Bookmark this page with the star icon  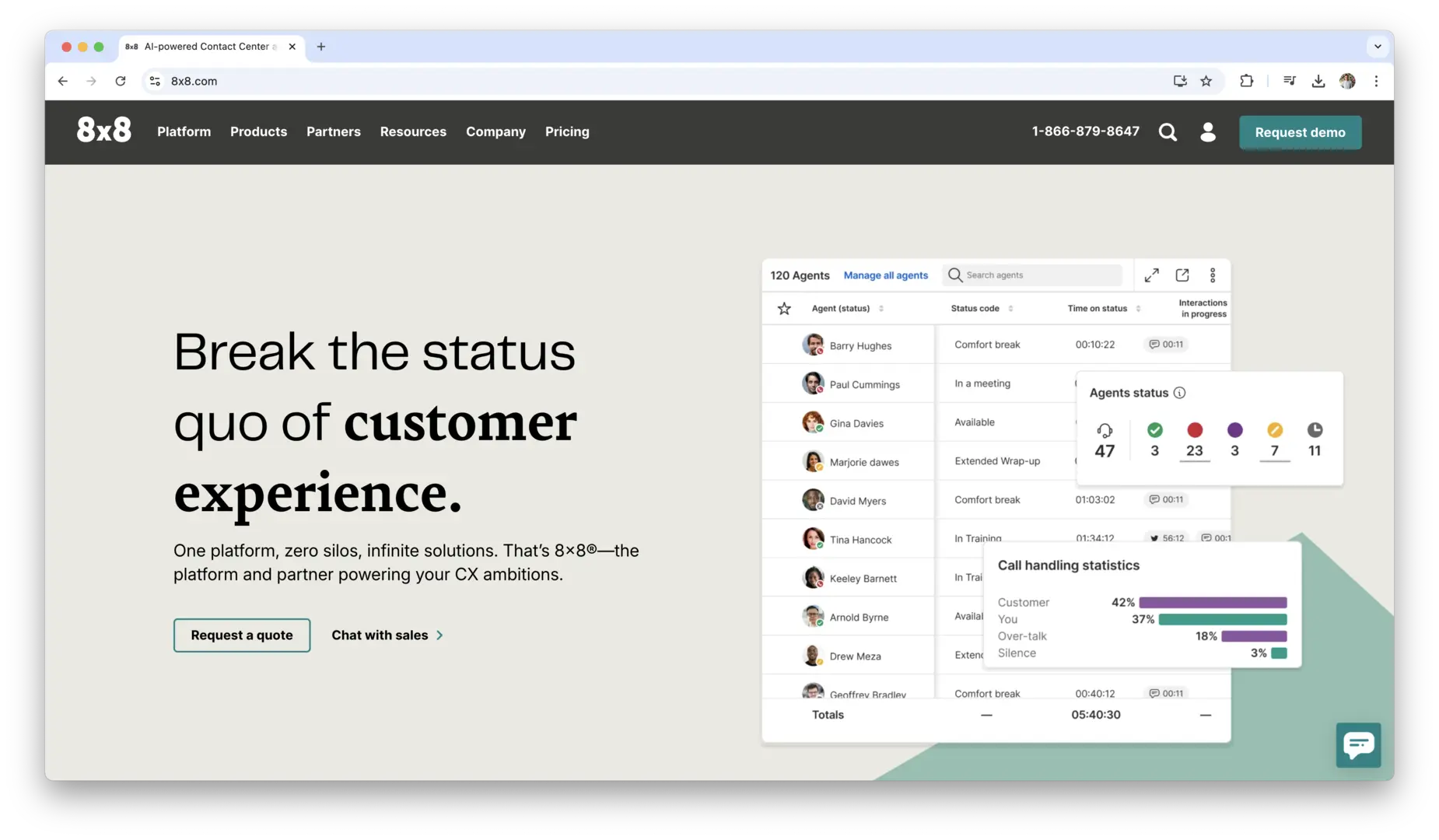[x=1206, y=81]
